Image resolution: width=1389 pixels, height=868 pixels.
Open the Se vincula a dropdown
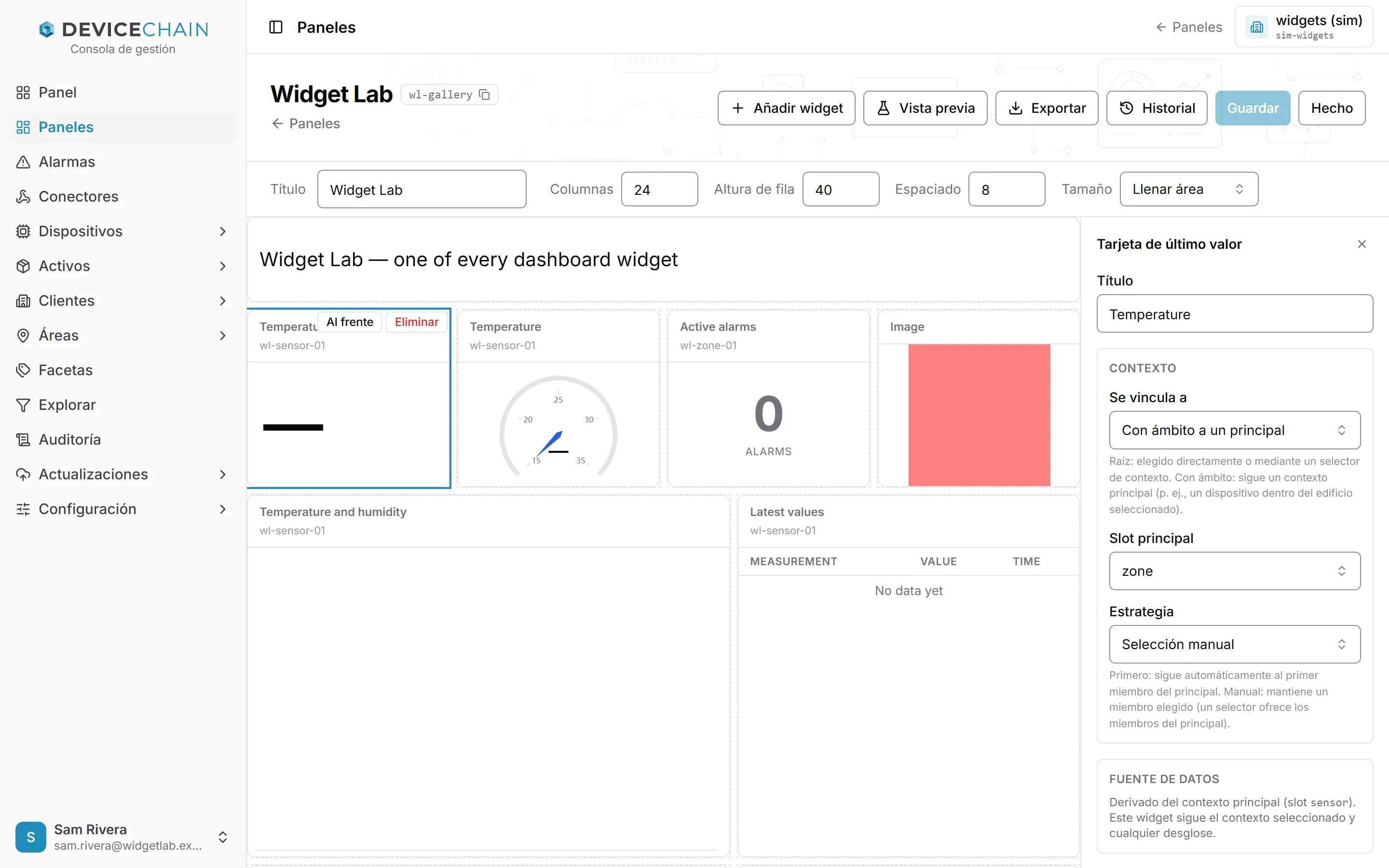[x=1235, y=430]
